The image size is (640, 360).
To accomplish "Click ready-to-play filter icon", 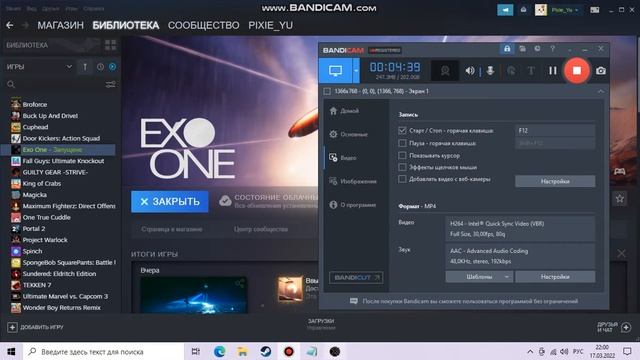I will tap(112, 67).
